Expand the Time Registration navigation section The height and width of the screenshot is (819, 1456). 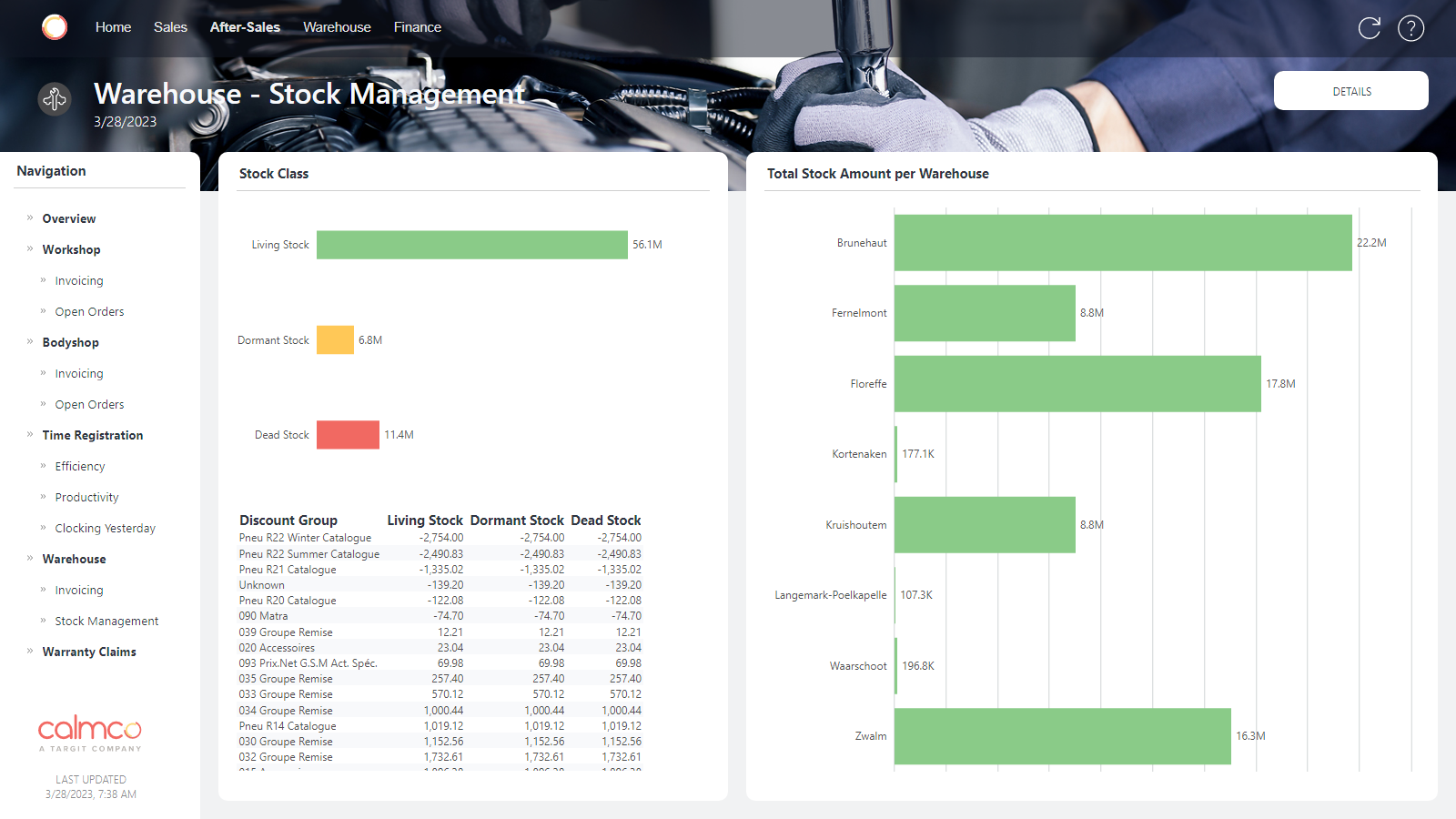point(92,435)
